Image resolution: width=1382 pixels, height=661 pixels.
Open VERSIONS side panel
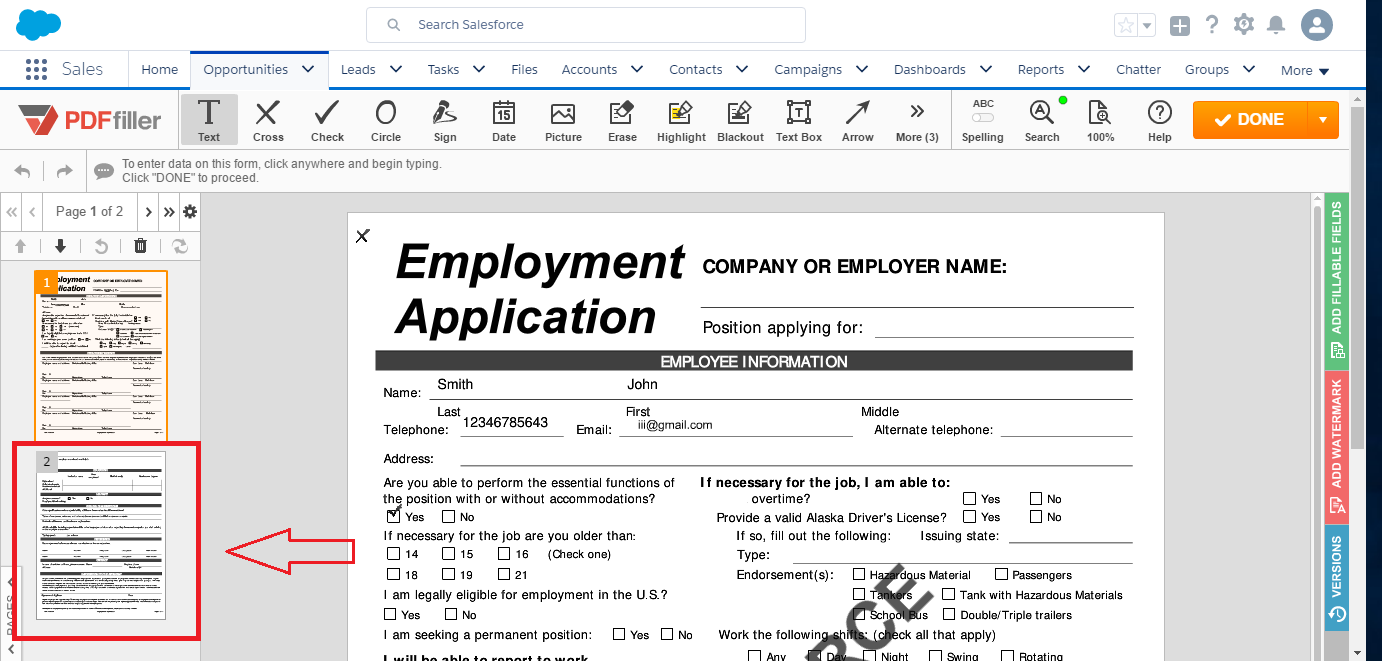pos(1337,578)
